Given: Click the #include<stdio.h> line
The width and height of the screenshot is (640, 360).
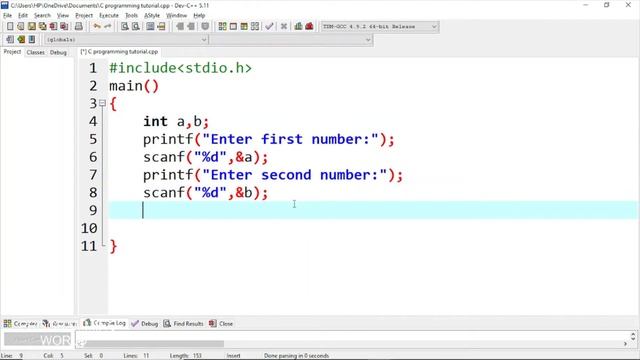Looking at the screenshot, I should (180, 68).
